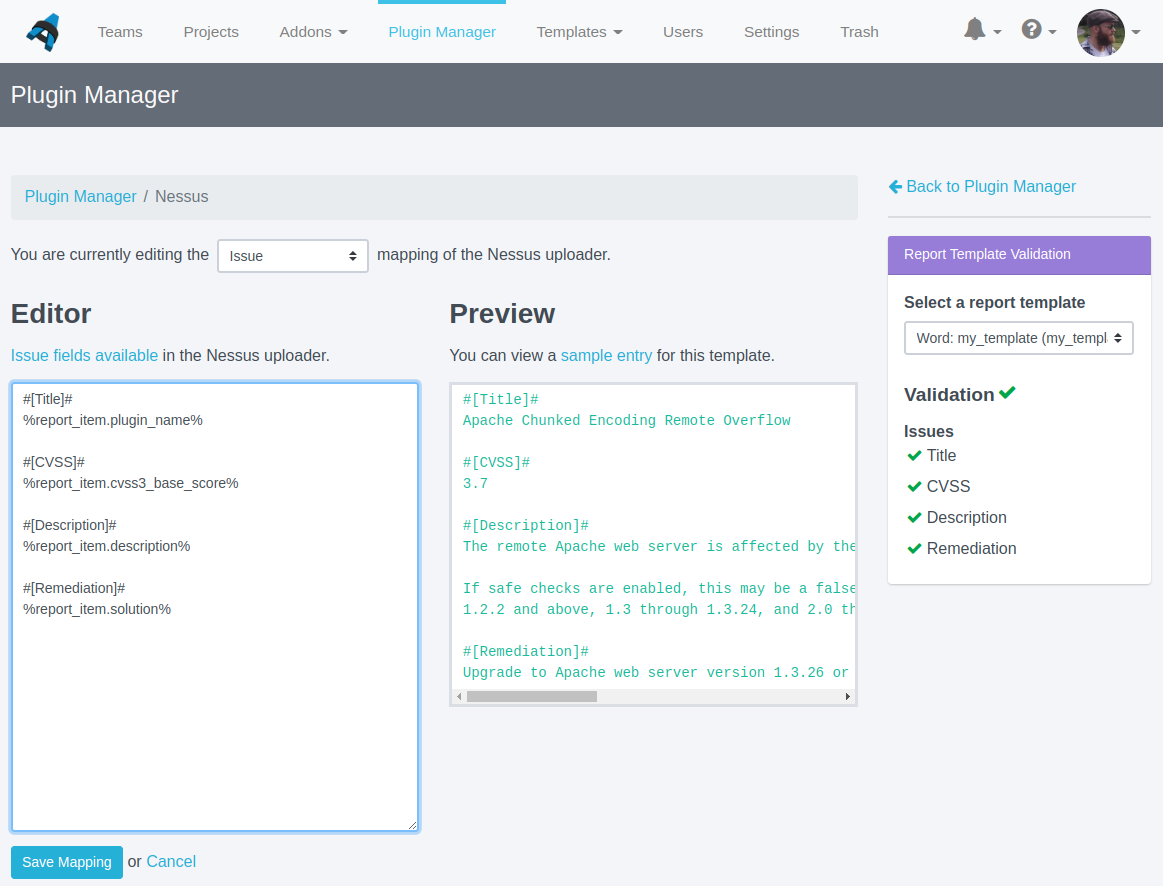Switch to the Projects nav item

pos(211,31)
